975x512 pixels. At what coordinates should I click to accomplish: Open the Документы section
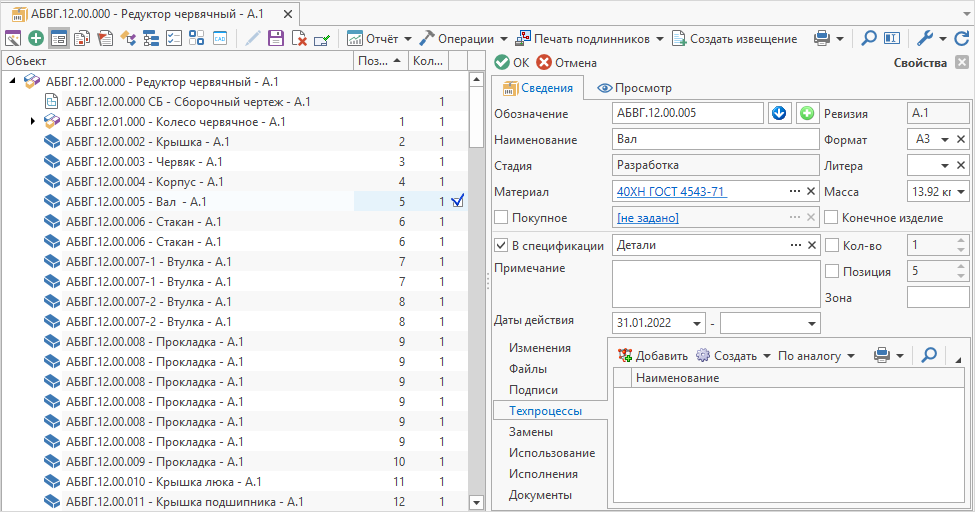pos(540,495)
